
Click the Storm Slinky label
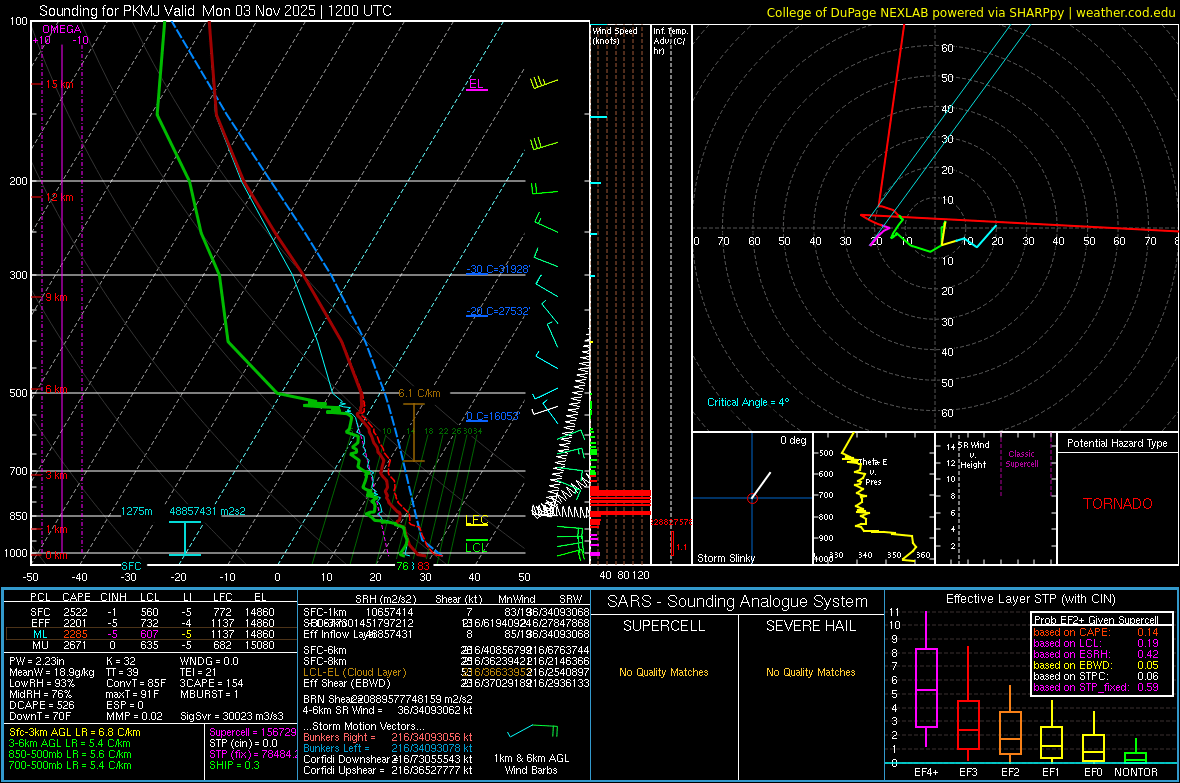click(x=725, y=558)
